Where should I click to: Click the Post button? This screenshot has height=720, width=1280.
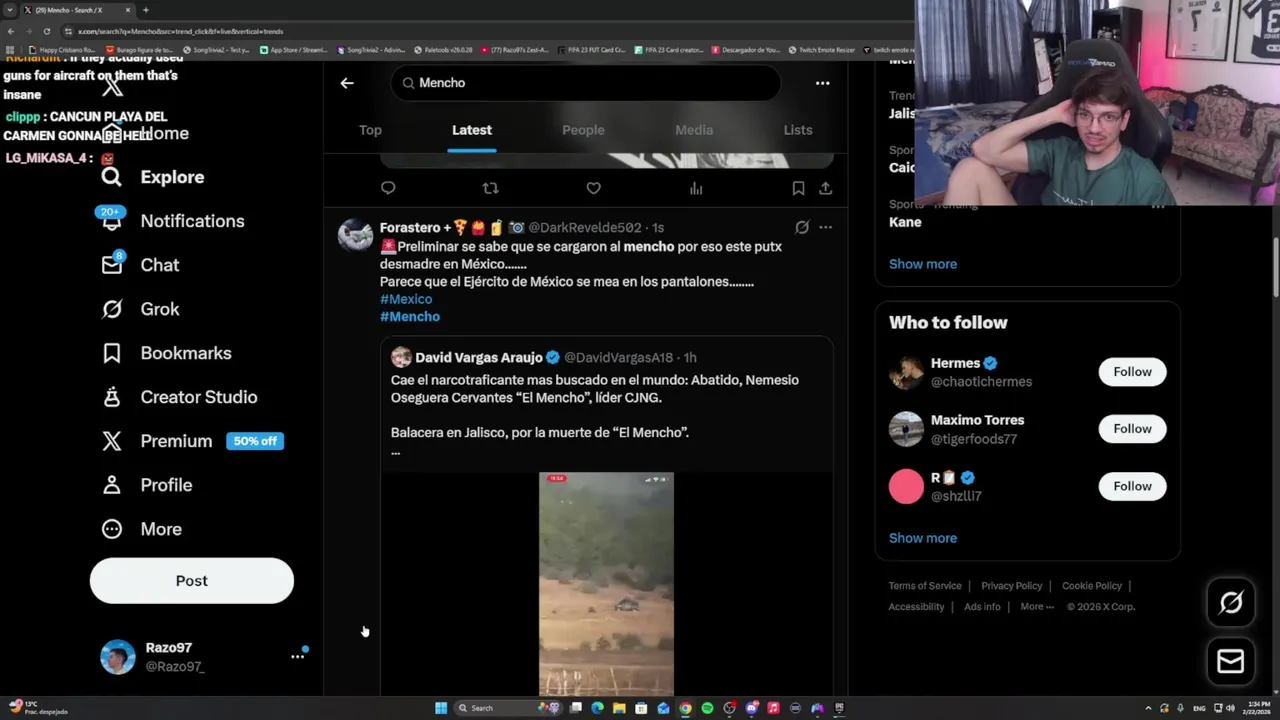click(192, 581)
